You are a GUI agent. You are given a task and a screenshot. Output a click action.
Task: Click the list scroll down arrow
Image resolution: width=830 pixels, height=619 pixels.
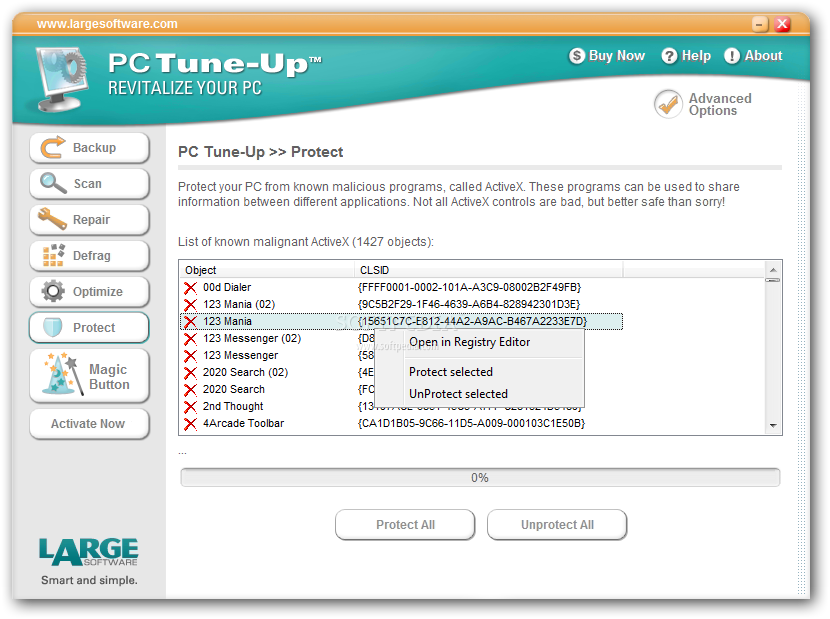pos(773,425)
